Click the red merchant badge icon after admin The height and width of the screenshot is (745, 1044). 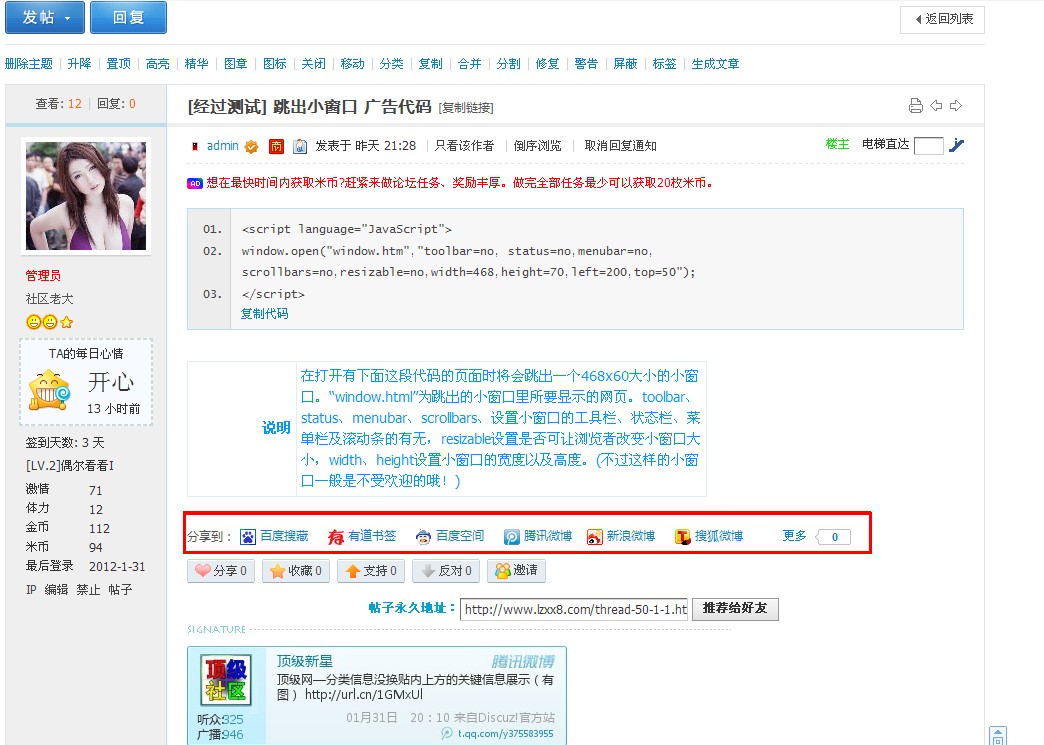(x=276, y=146)
